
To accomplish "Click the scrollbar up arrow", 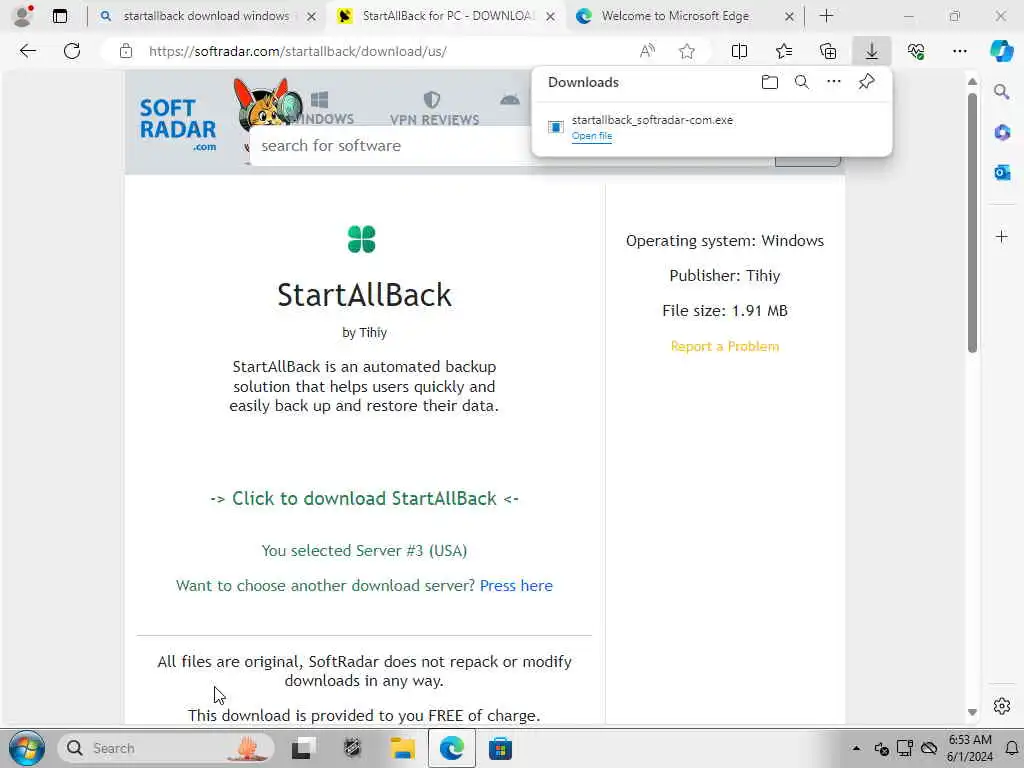I will (x=972, y=82).
